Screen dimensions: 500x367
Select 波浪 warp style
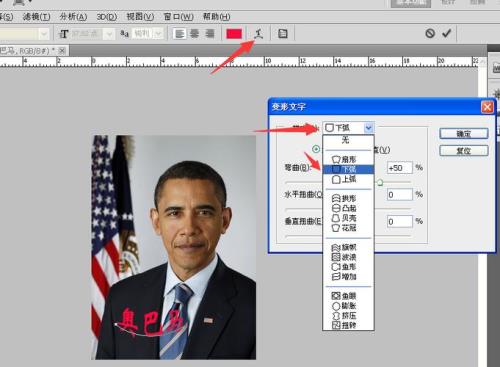[x=348, y=257]
